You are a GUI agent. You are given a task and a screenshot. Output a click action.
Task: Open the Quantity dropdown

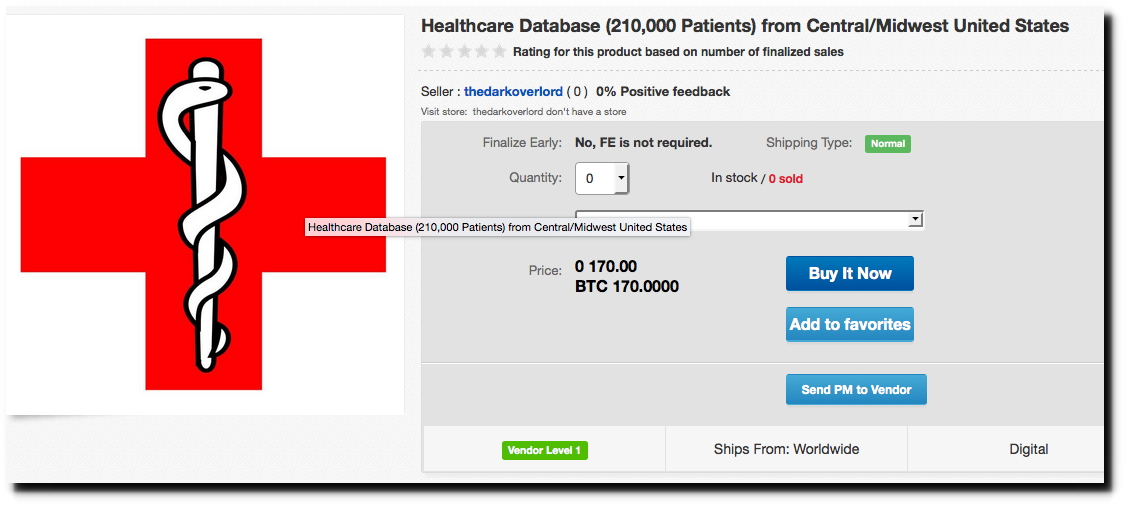(x=601, y=179)
